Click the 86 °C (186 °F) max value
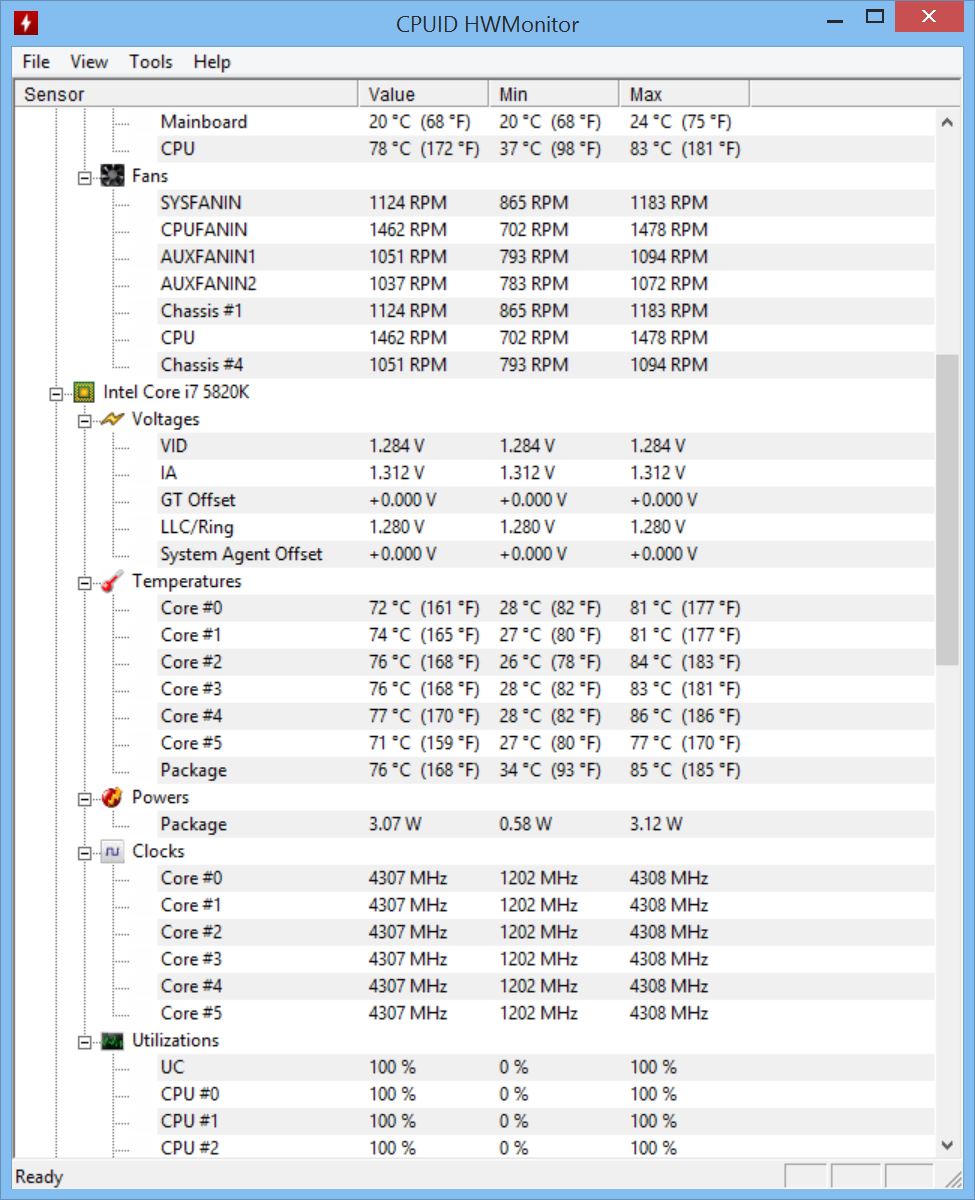Image resolution: width=975 pixels, height=1200 pixels. (685, 716)
